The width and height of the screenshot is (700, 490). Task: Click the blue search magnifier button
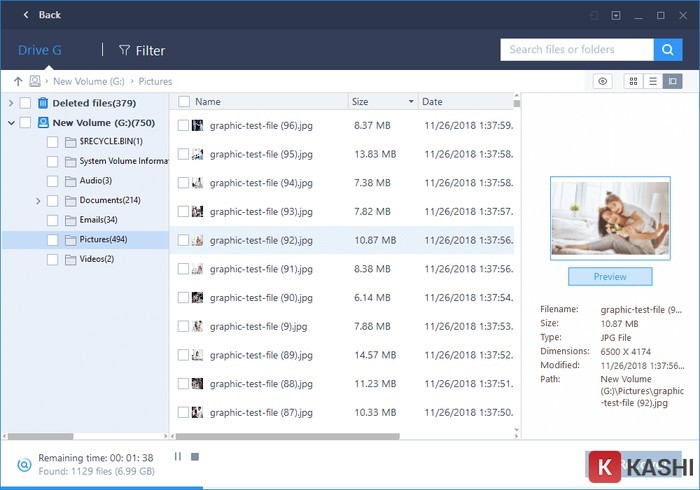[668, 50]
